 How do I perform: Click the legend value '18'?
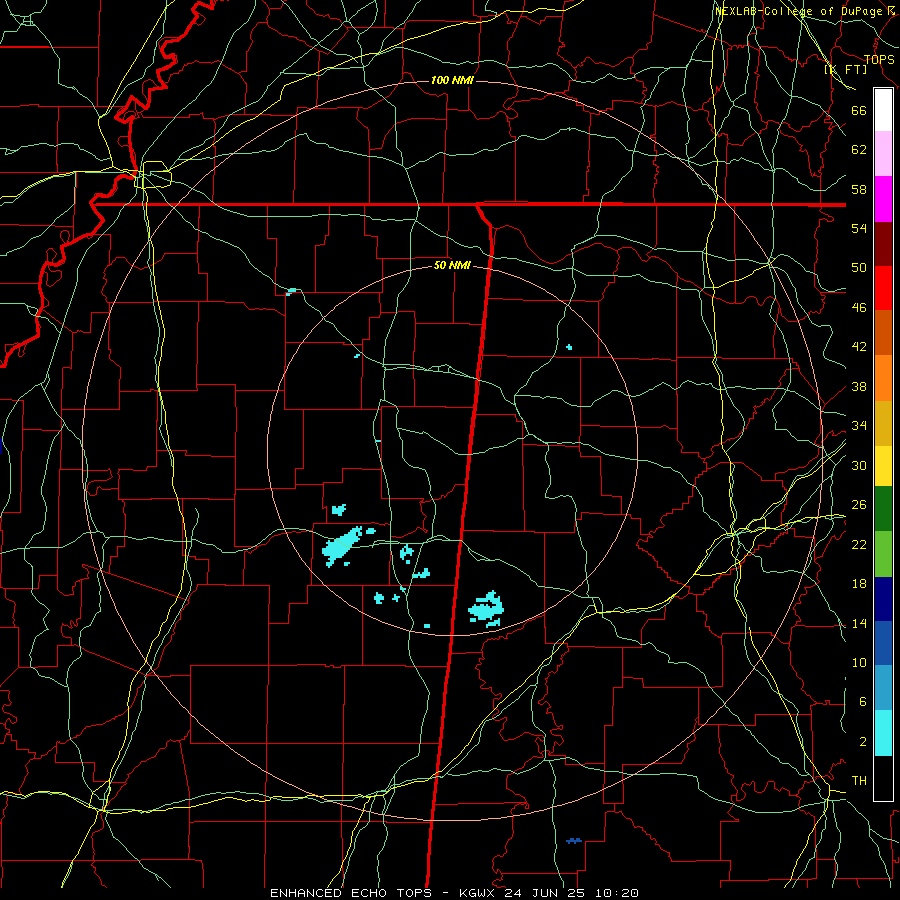point(859,584)
